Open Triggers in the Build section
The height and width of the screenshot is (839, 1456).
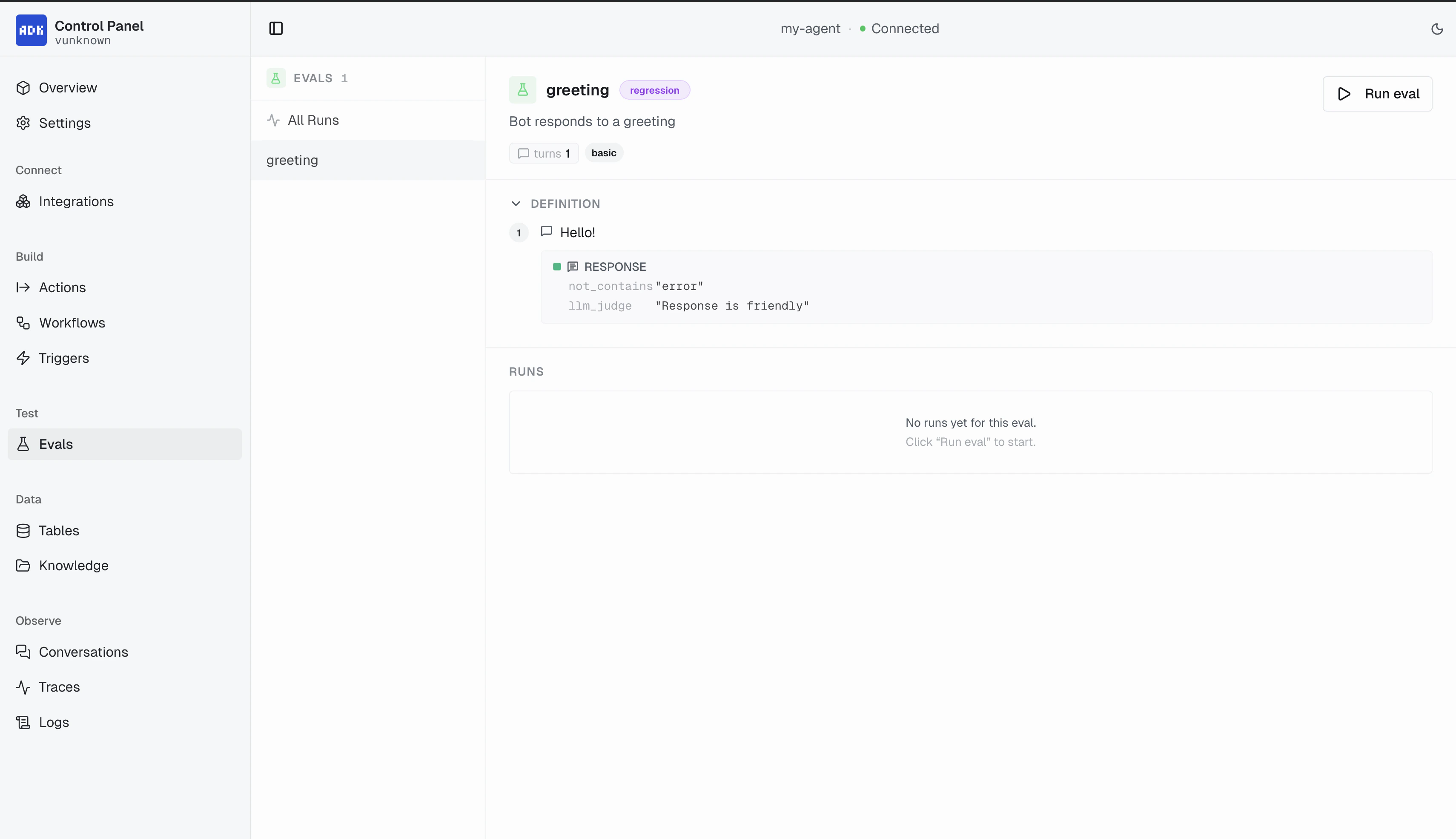tap(63, 358)
